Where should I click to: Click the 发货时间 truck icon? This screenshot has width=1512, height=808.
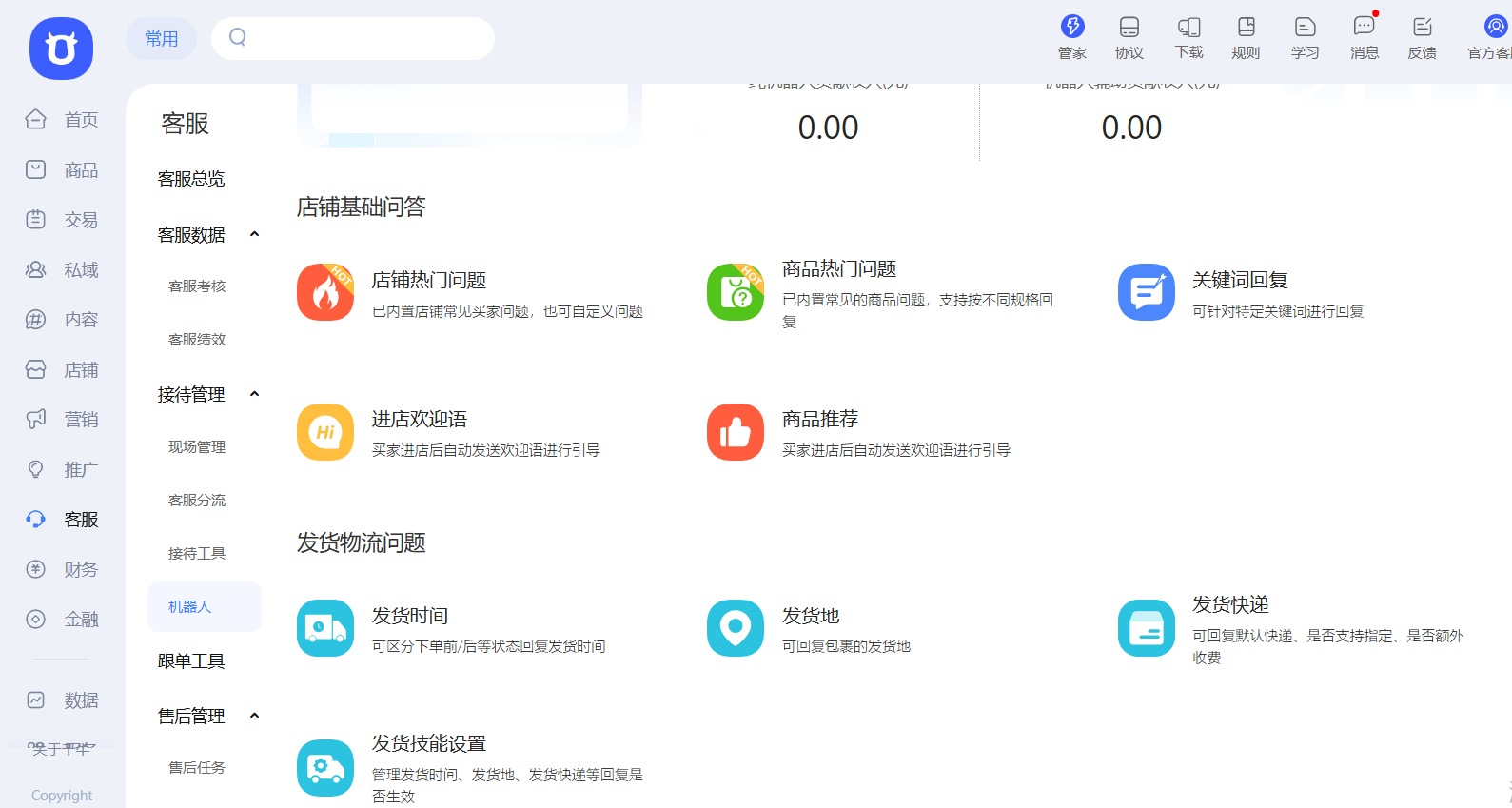325,628
